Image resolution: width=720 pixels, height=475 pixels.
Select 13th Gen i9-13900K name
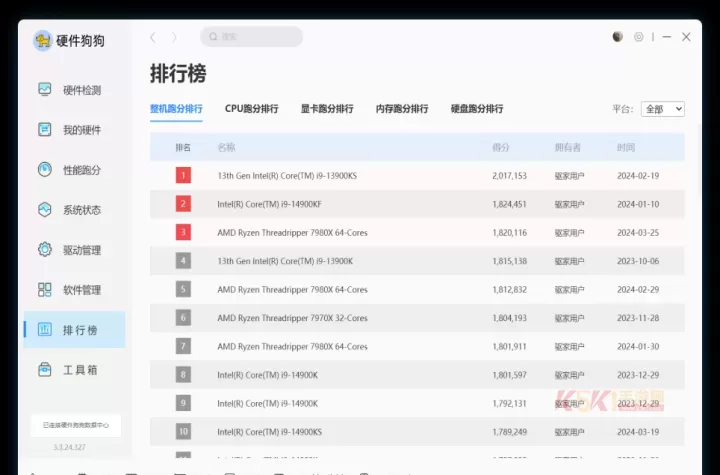[285, 261]
